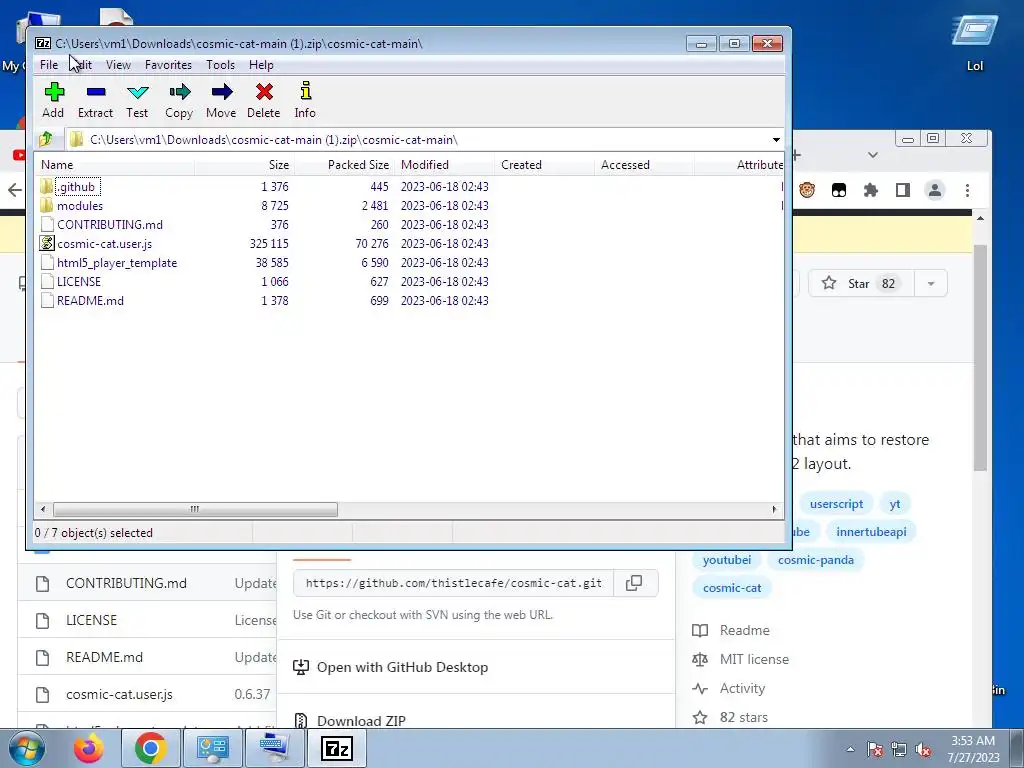Open the Favorites menu

pos(168,65)
